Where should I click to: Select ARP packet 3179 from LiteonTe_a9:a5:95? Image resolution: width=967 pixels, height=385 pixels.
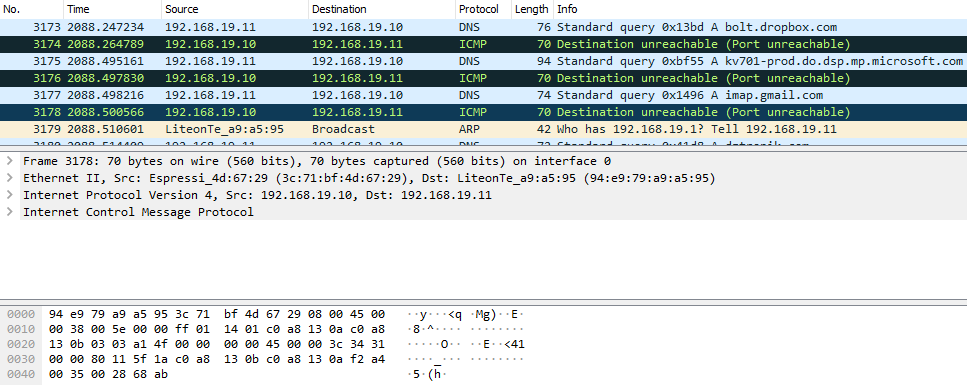(x=484, y=129)
